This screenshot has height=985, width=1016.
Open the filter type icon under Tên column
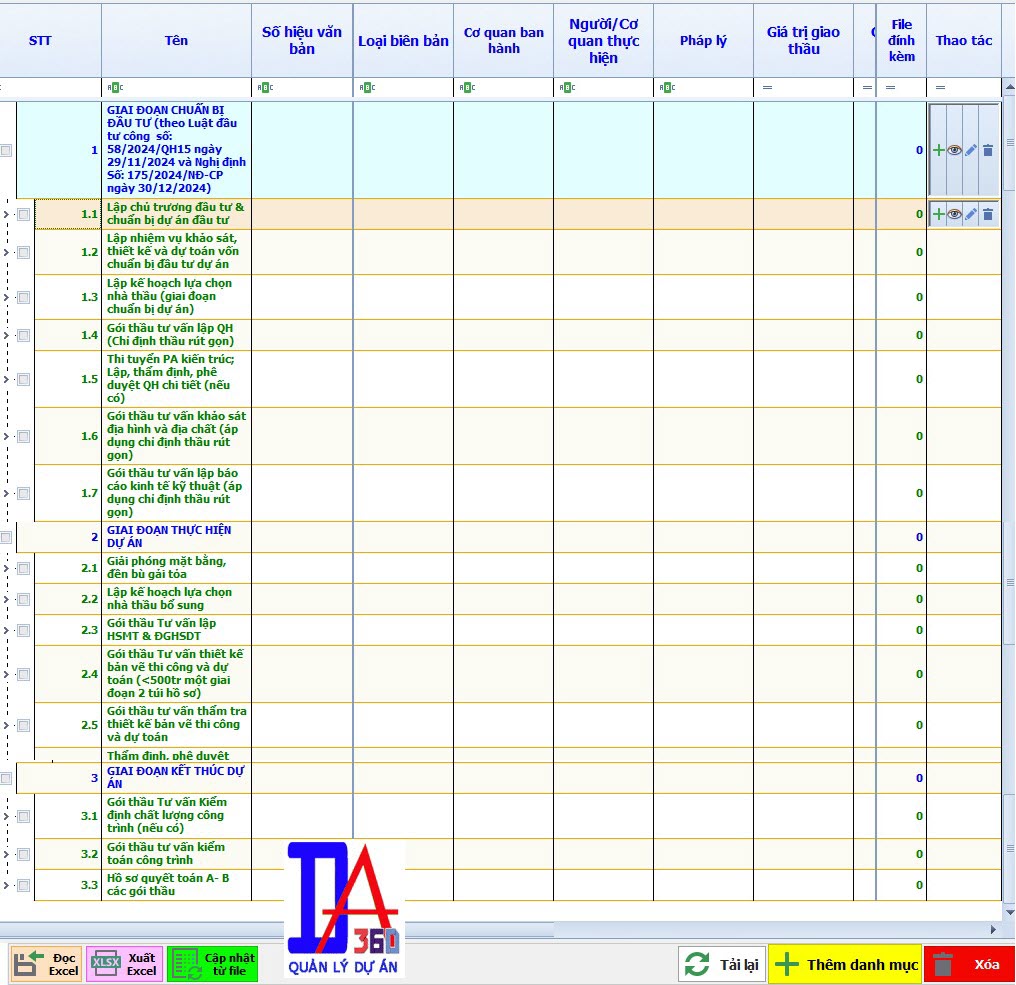[114, 88]
